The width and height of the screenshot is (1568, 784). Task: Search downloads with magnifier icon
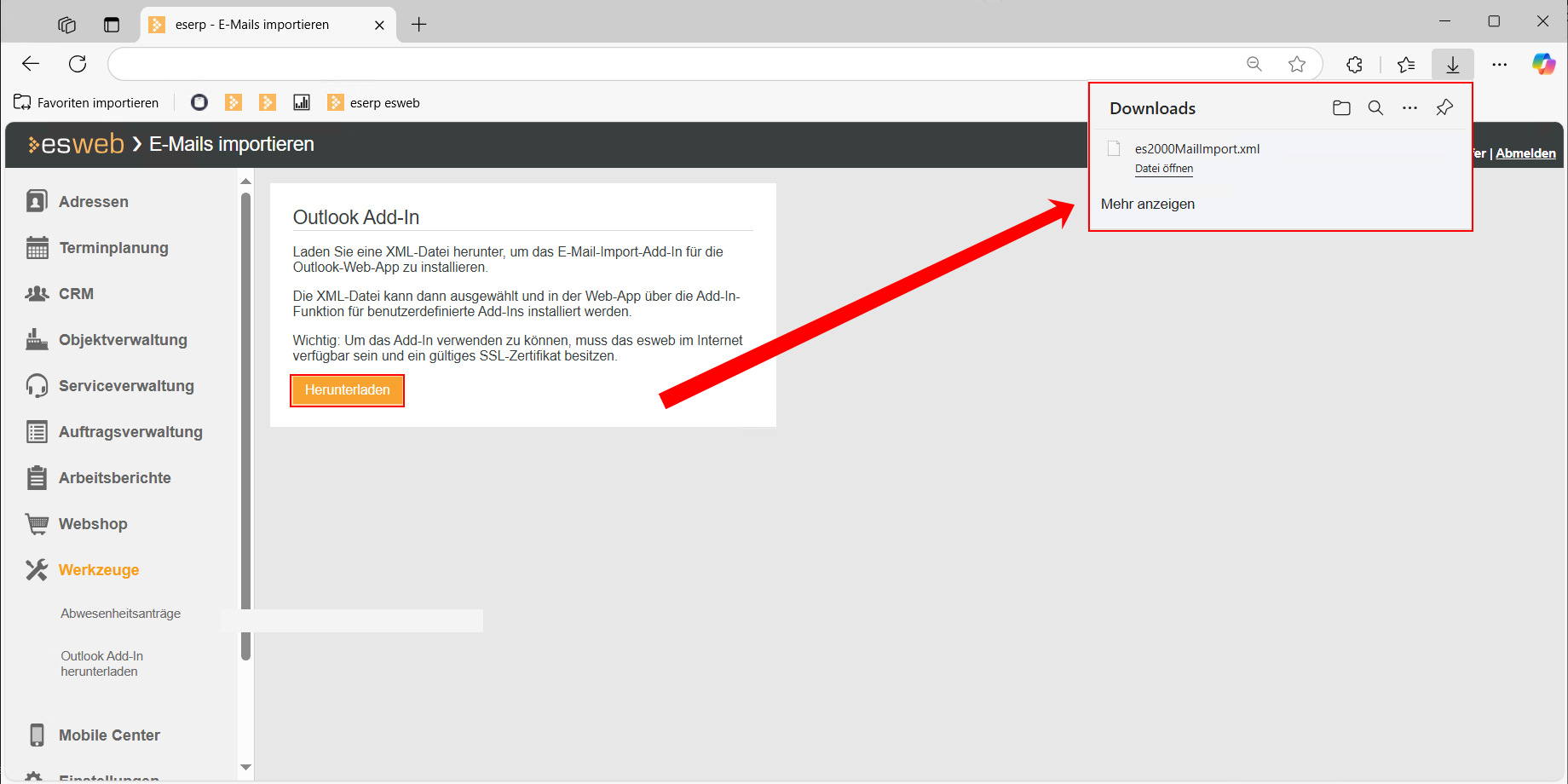[x=1375, y=108]
